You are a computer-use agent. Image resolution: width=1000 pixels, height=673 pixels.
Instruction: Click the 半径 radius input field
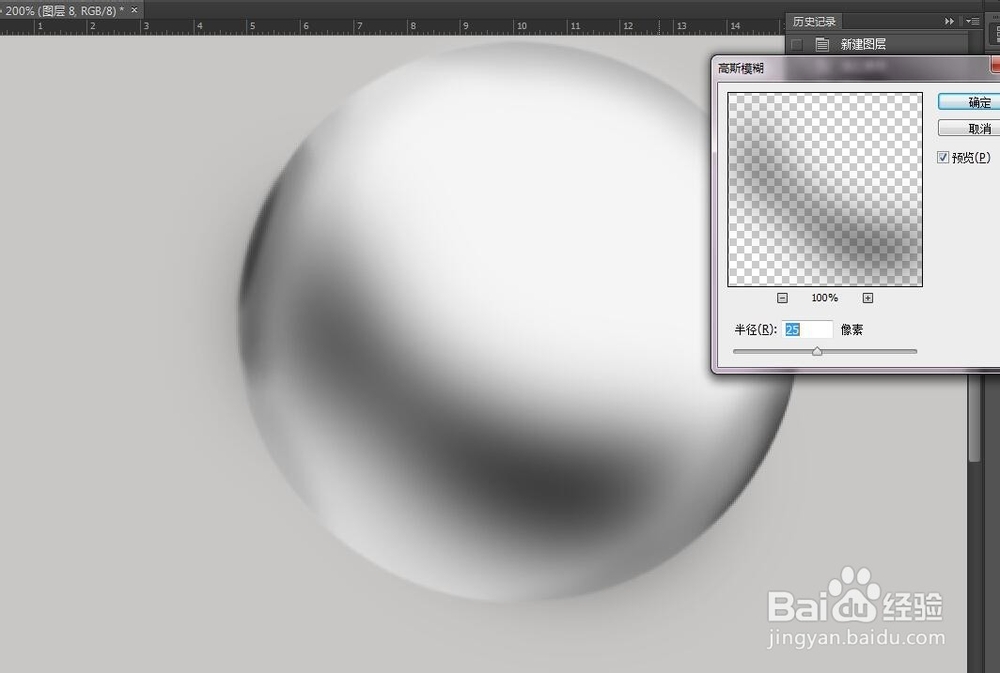click(807, 329)
